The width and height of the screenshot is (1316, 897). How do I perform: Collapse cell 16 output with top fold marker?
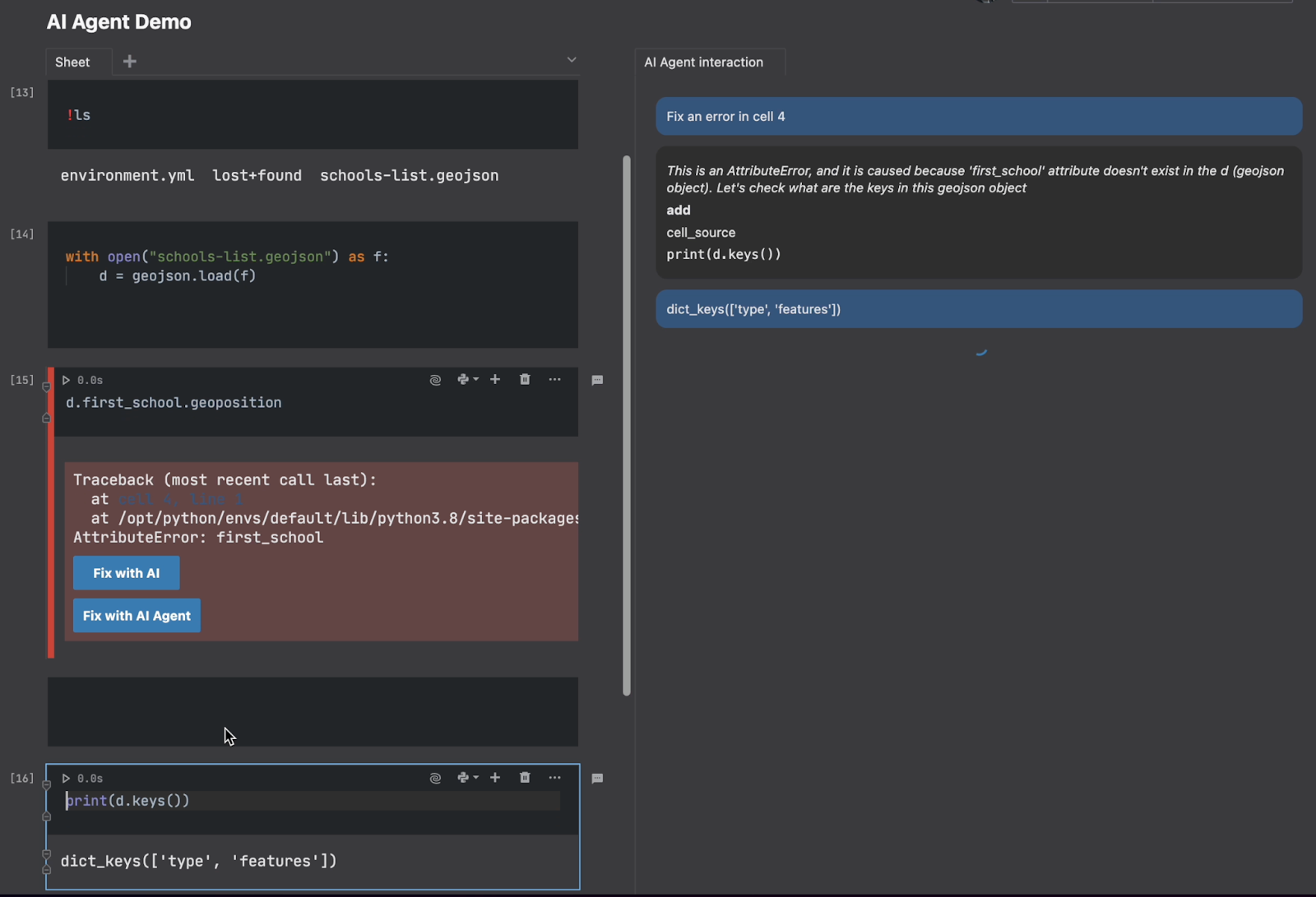point(47,854)
